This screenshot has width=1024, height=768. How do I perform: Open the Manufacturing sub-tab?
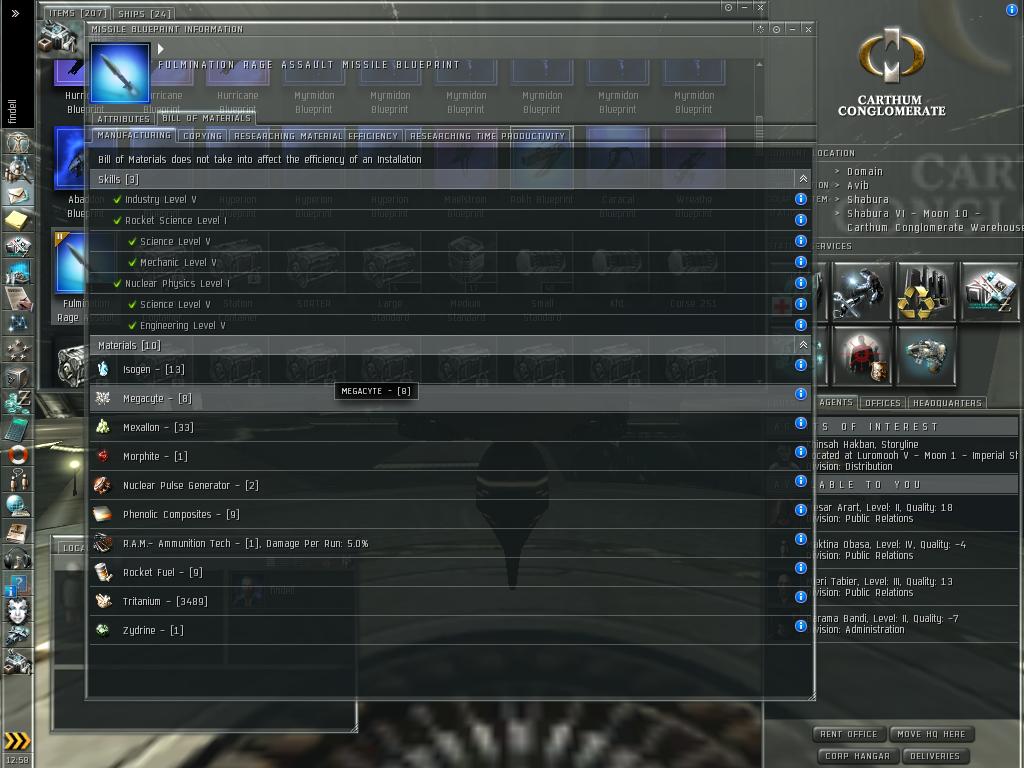click(134, 135)
